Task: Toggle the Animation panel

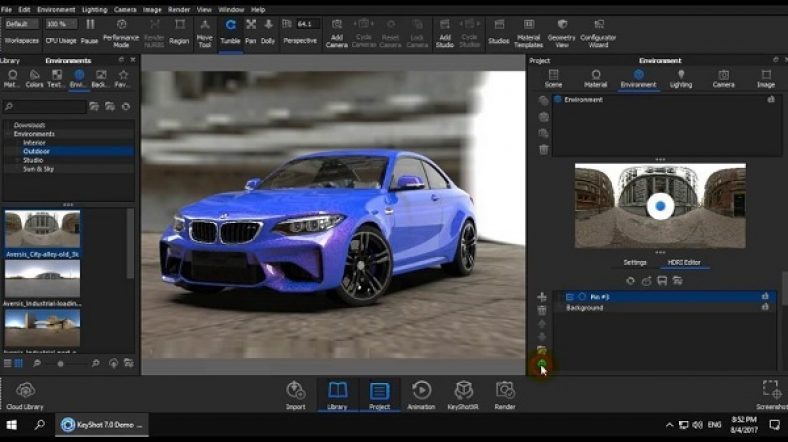Action: point(421,392)
